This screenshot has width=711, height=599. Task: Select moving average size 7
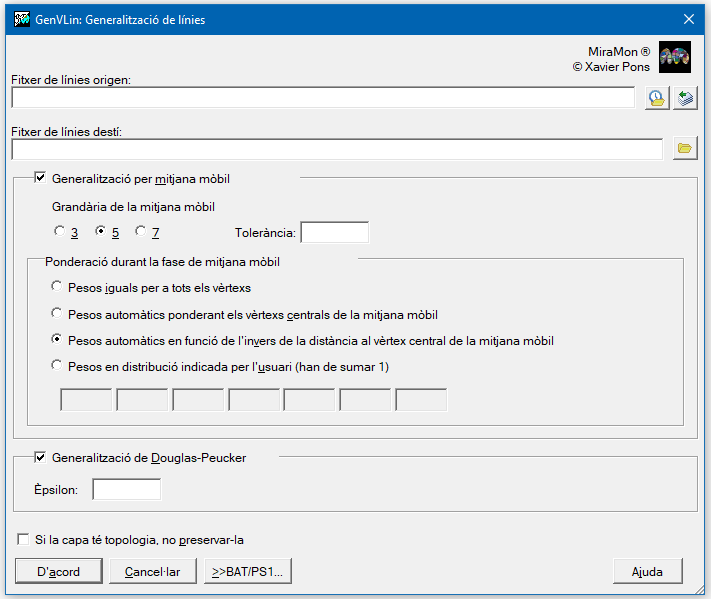tap(141, 231)
